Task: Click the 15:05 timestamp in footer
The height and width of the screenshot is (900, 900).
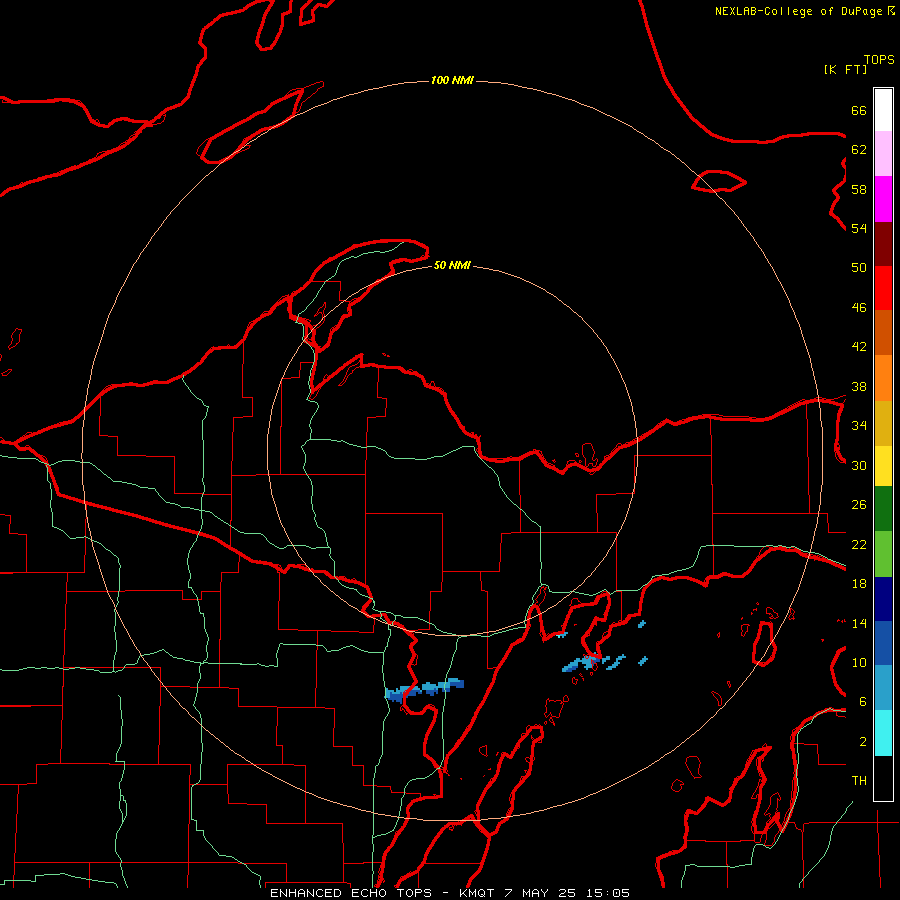Action: click(608, 893)
